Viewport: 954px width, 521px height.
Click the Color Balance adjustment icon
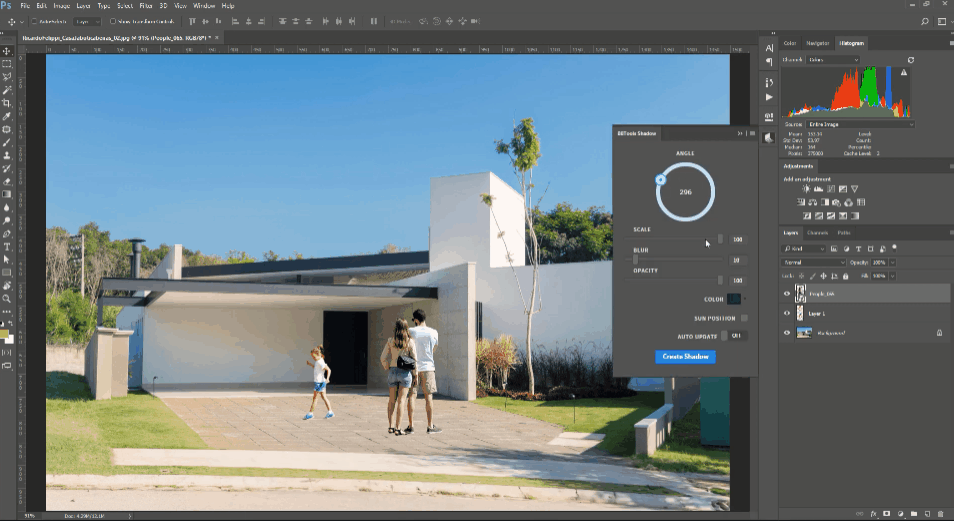[812, 202]
